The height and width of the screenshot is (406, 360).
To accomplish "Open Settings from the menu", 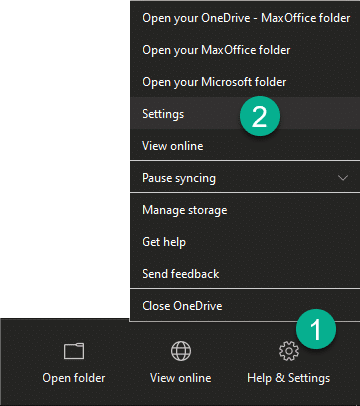I will click(245, 113).
